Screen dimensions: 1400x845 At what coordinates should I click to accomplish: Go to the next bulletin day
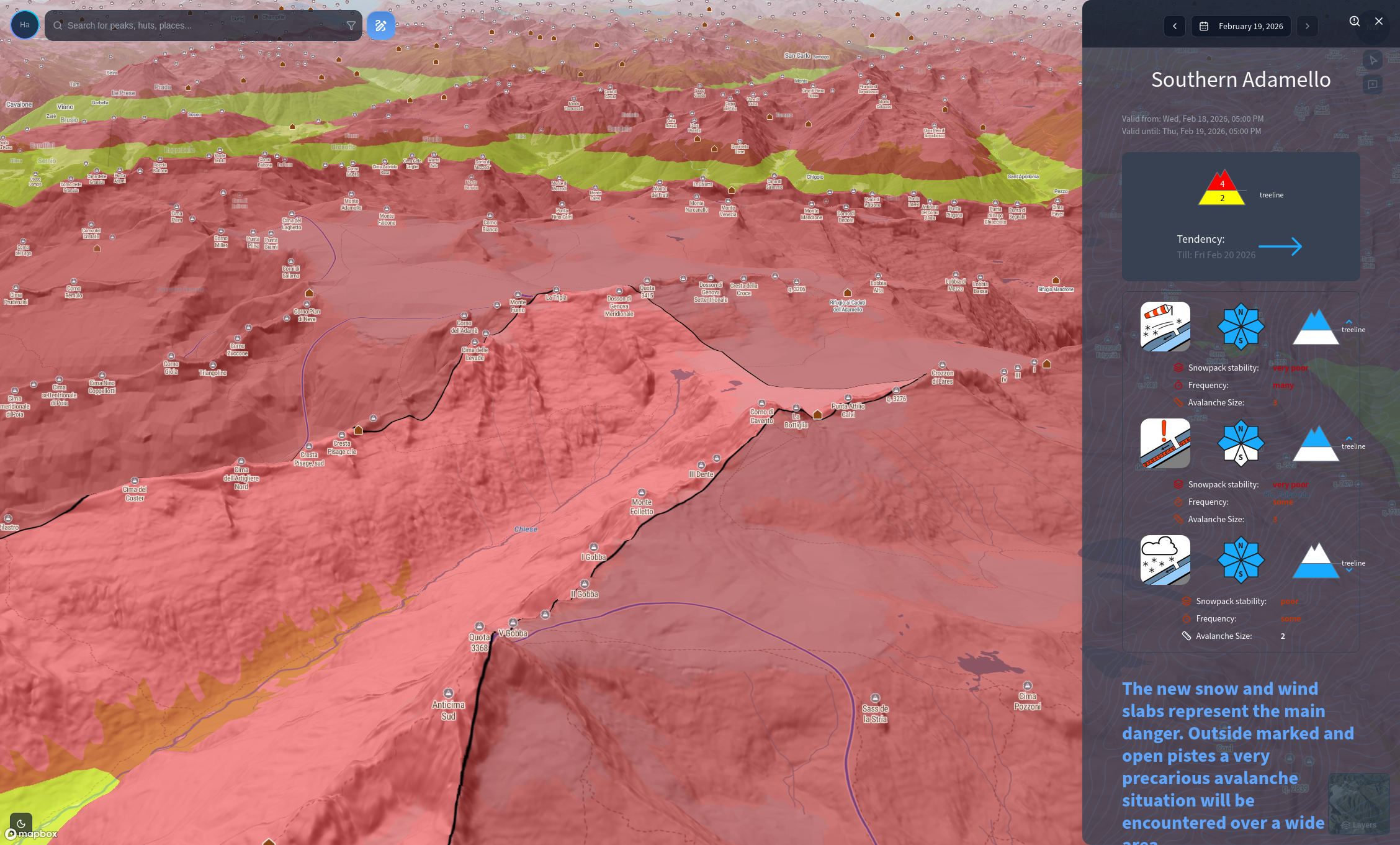1307,26
